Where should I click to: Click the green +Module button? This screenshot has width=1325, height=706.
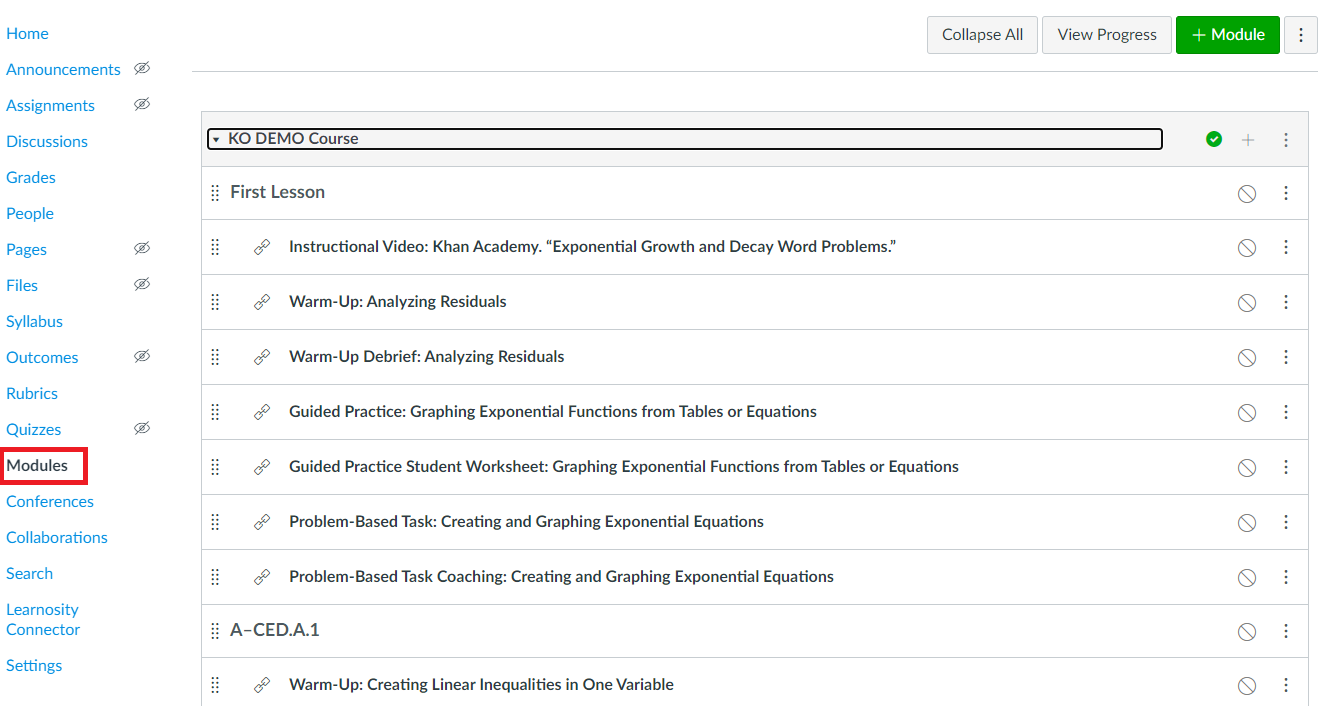1228,35
